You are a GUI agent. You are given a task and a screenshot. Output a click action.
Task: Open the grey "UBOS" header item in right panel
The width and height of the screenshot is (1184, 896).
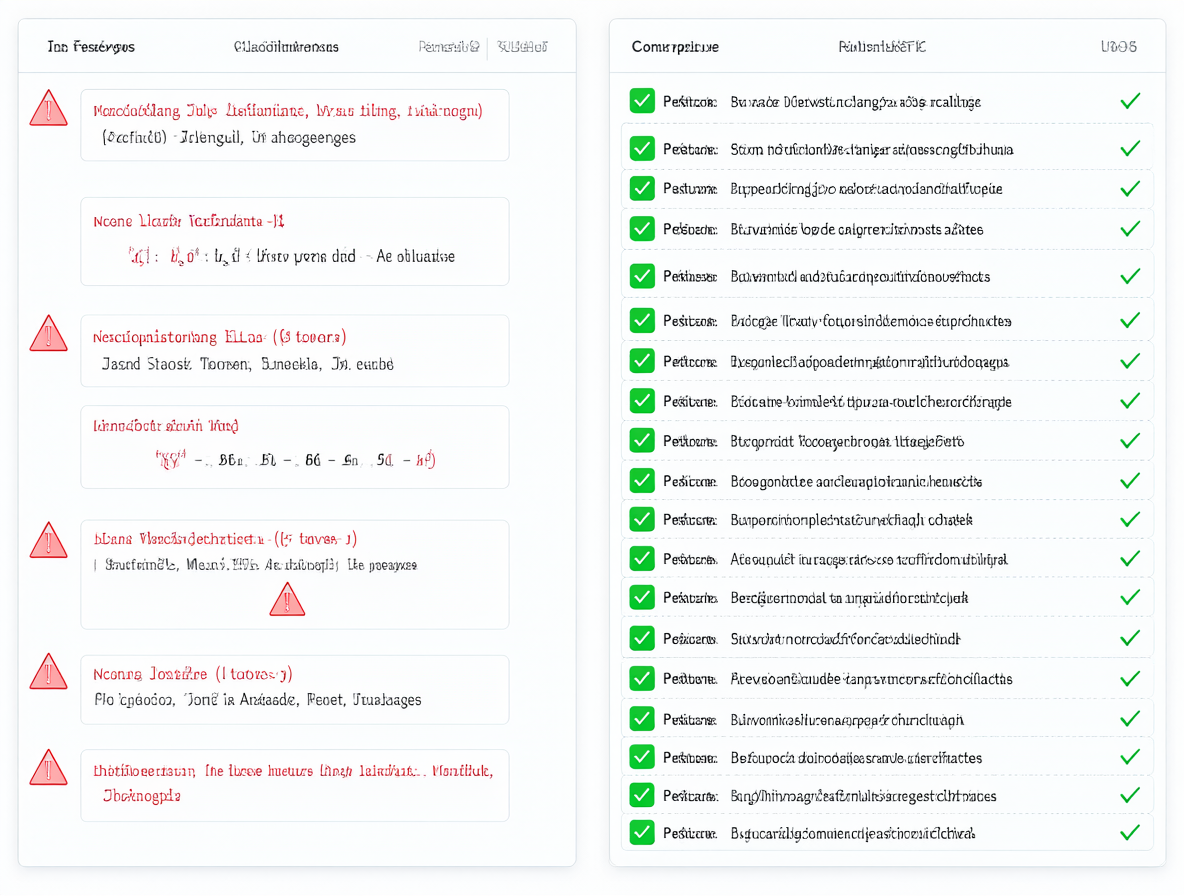pyautogui.click(x=1118, y=47)
